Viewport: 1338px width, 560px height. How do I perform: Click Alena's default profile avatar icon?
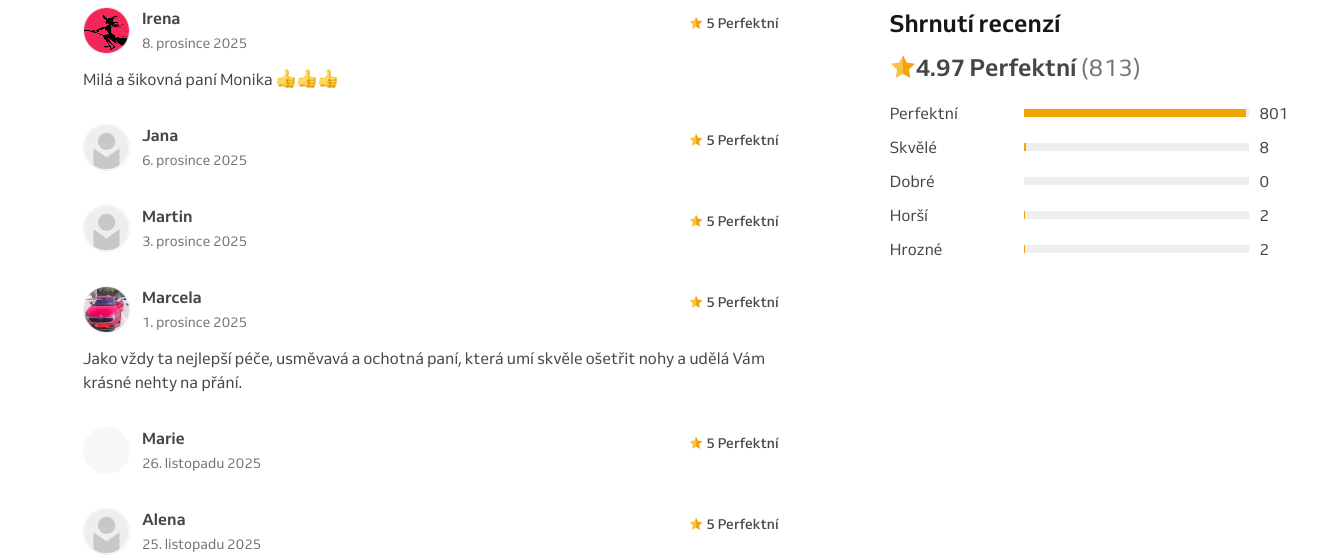coord(106,531)
